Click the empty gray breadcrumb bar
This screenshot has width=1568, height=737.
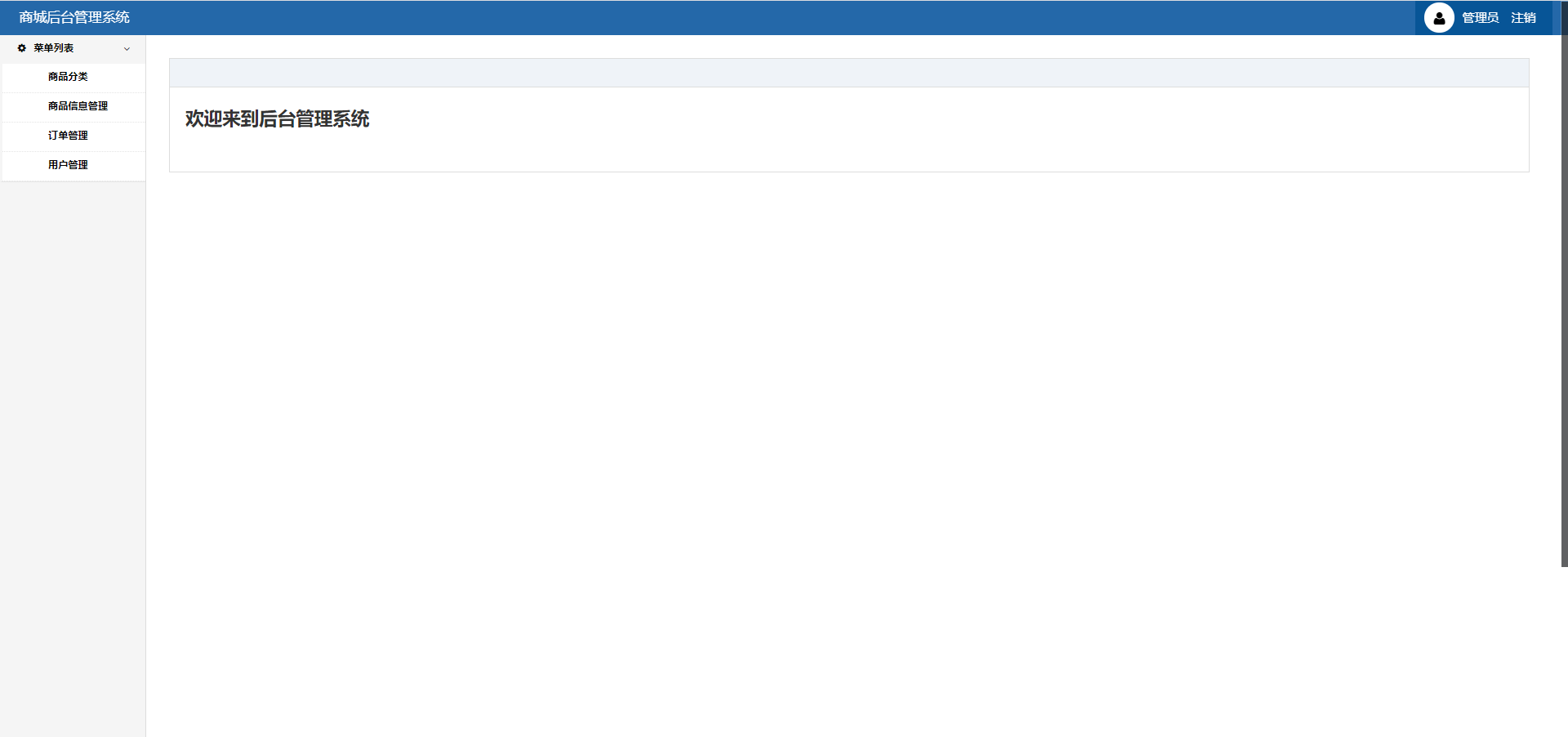(x=849, y=73)
